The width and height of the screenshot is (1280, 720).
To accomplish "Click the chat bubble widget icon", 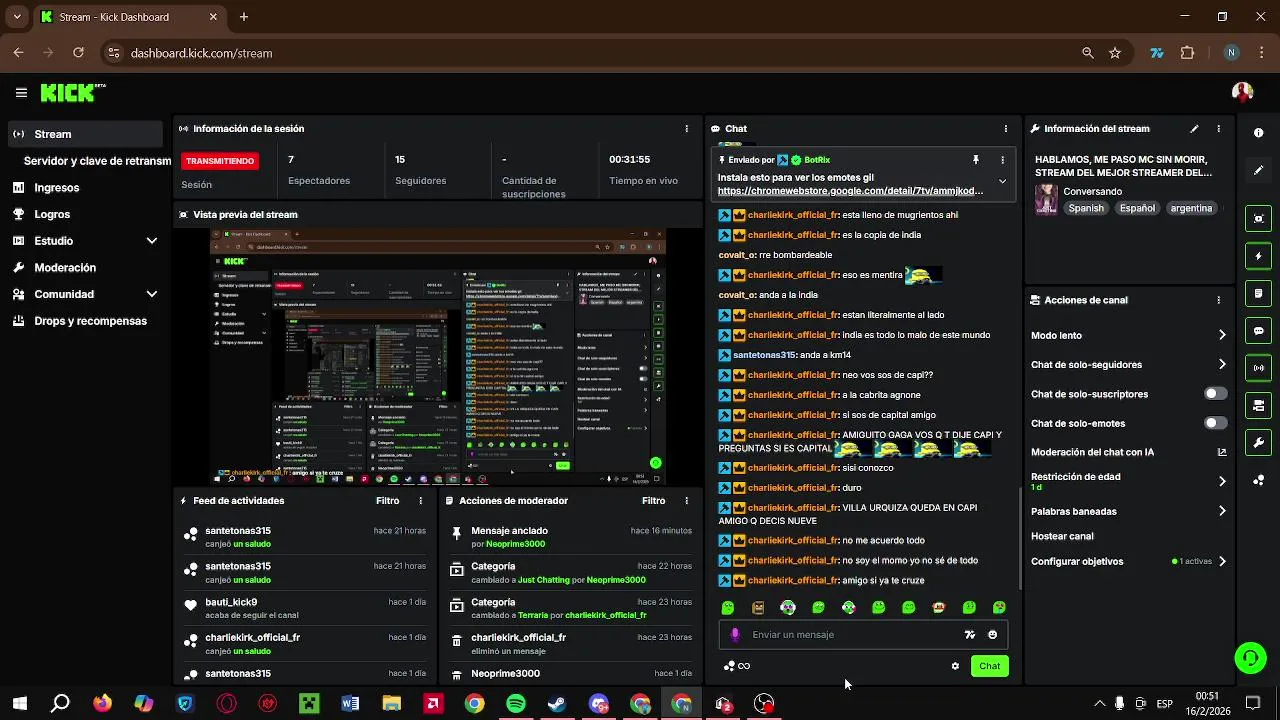I will pyautogui.click(x=1258, y=331).
